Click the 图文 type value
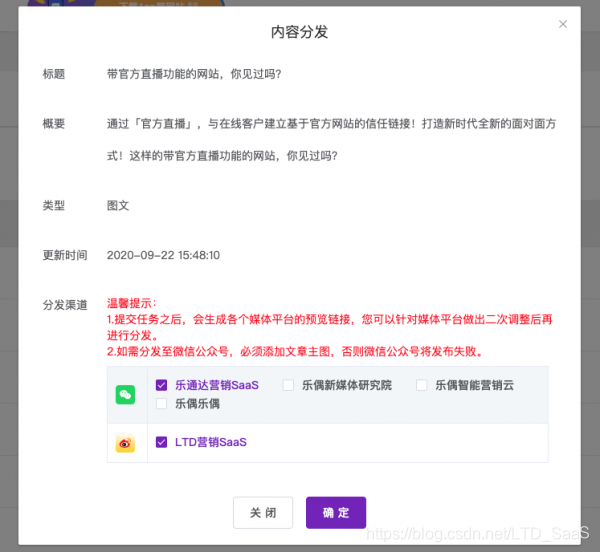 click(x=118, y=205)
